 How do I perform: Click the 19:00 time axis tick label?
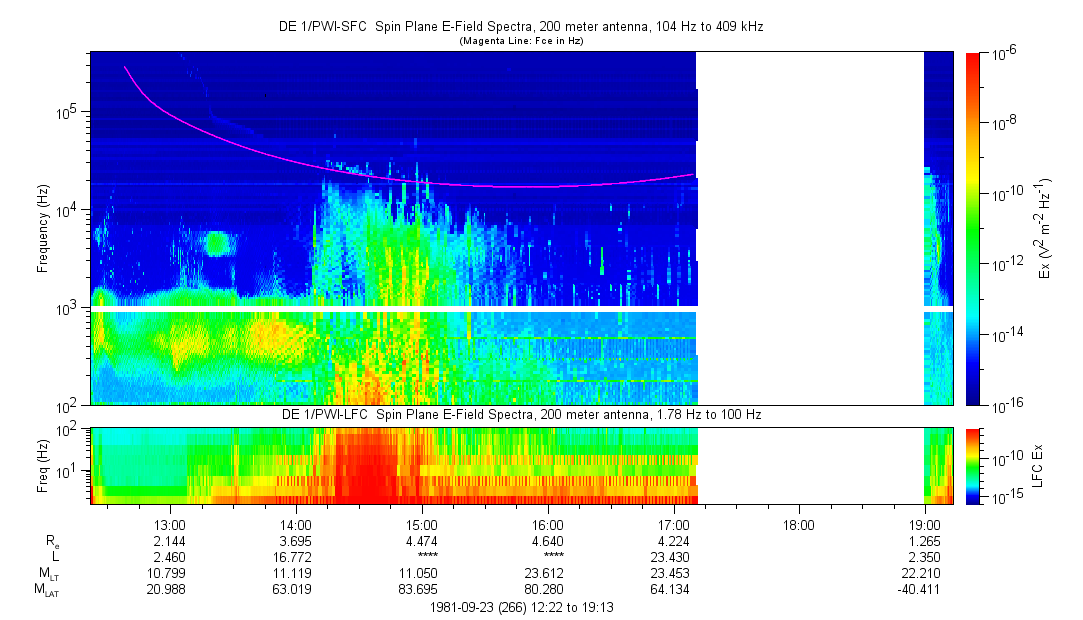pos(925,524)
